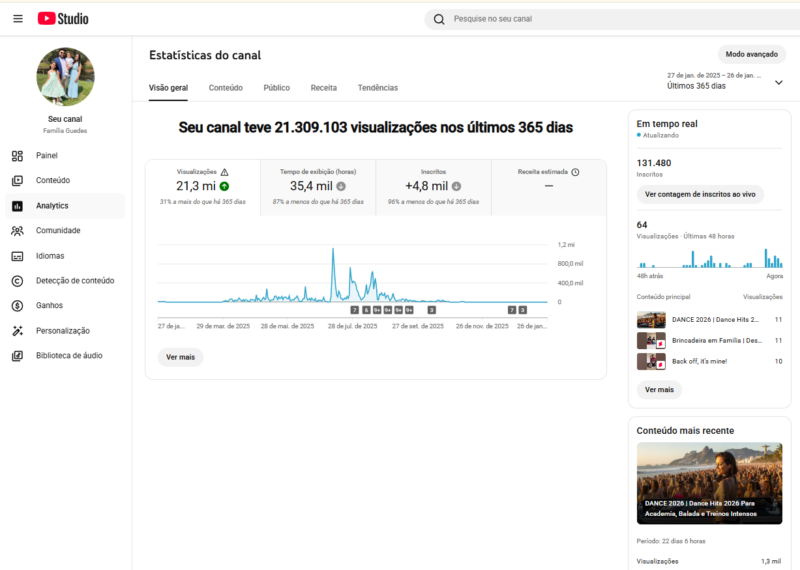Open the DANCE 2026 row thumbnail
The image size is (800, 570).
[651, 320]
